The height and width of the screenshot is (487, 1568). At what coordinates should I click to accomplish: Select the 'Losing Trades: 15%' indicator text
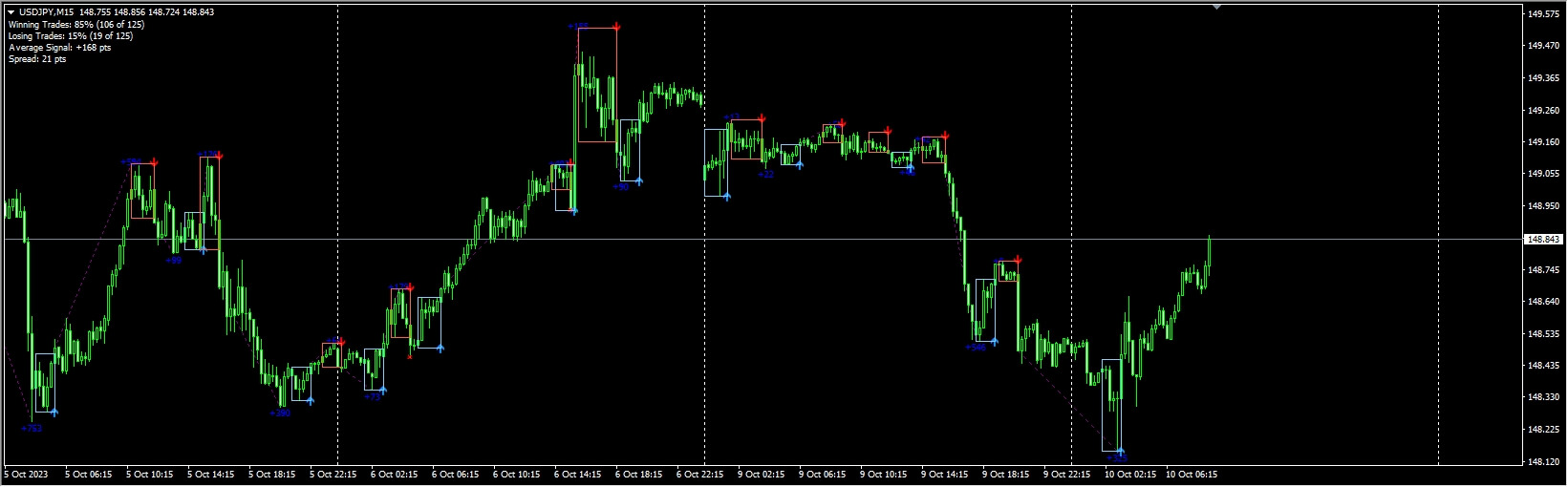71,36
